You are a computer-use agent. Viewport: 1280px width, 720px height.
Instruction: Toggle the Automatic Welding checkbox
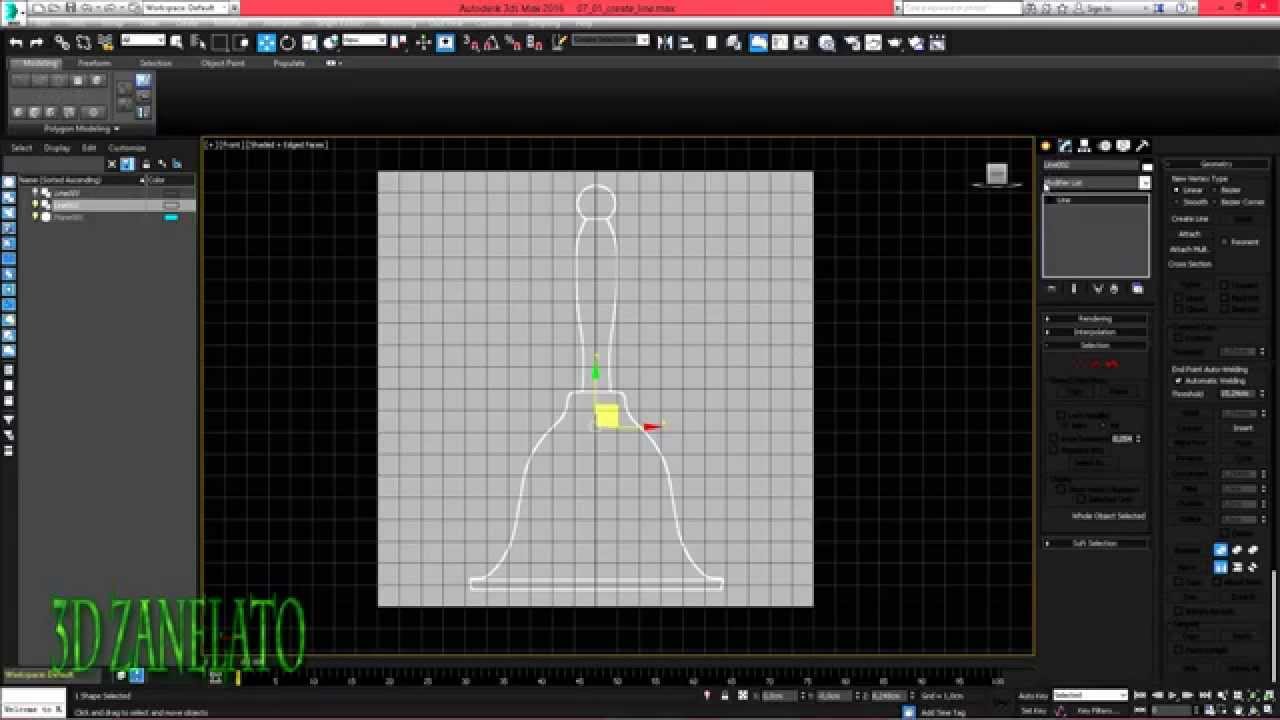(1178, 381)
